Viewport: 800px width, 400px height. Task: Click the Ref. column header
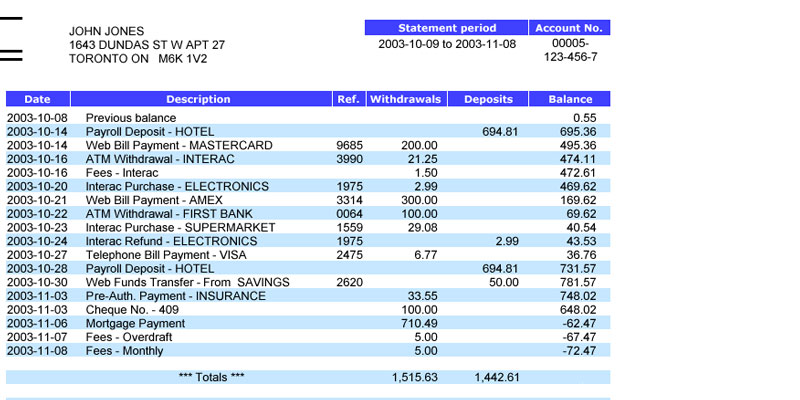(349, 99)
